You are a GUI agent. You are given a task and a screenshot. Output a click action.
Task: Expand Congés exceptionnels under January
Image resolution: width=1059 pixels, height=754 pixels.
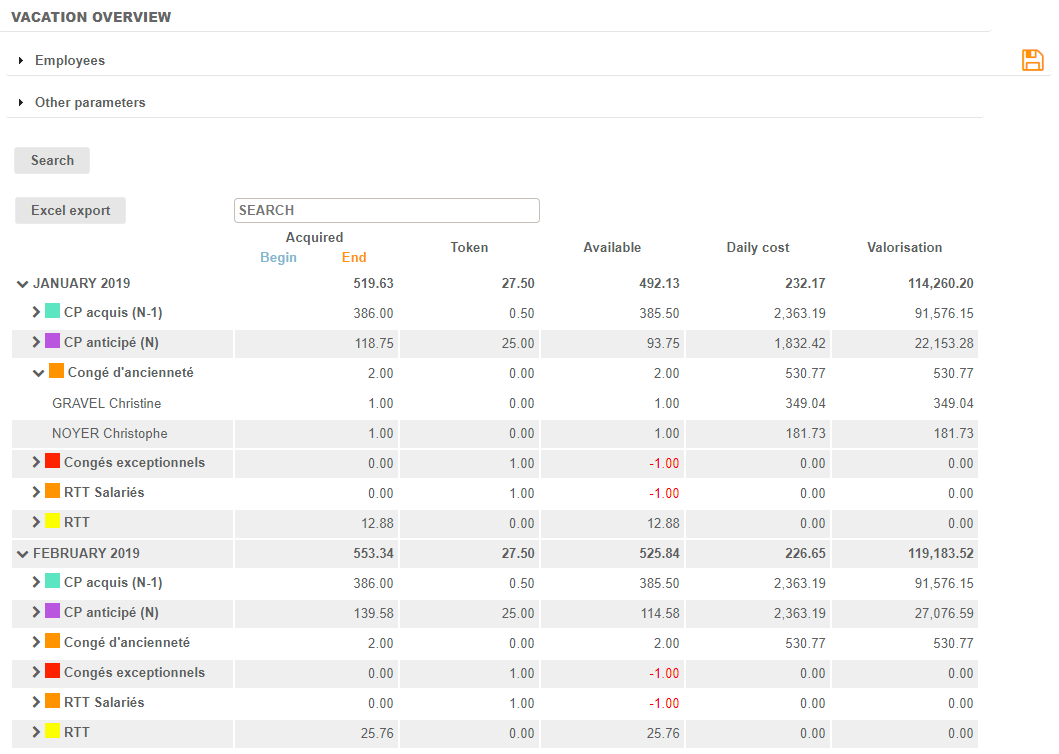pyautogui.click(x=36, y=462)
